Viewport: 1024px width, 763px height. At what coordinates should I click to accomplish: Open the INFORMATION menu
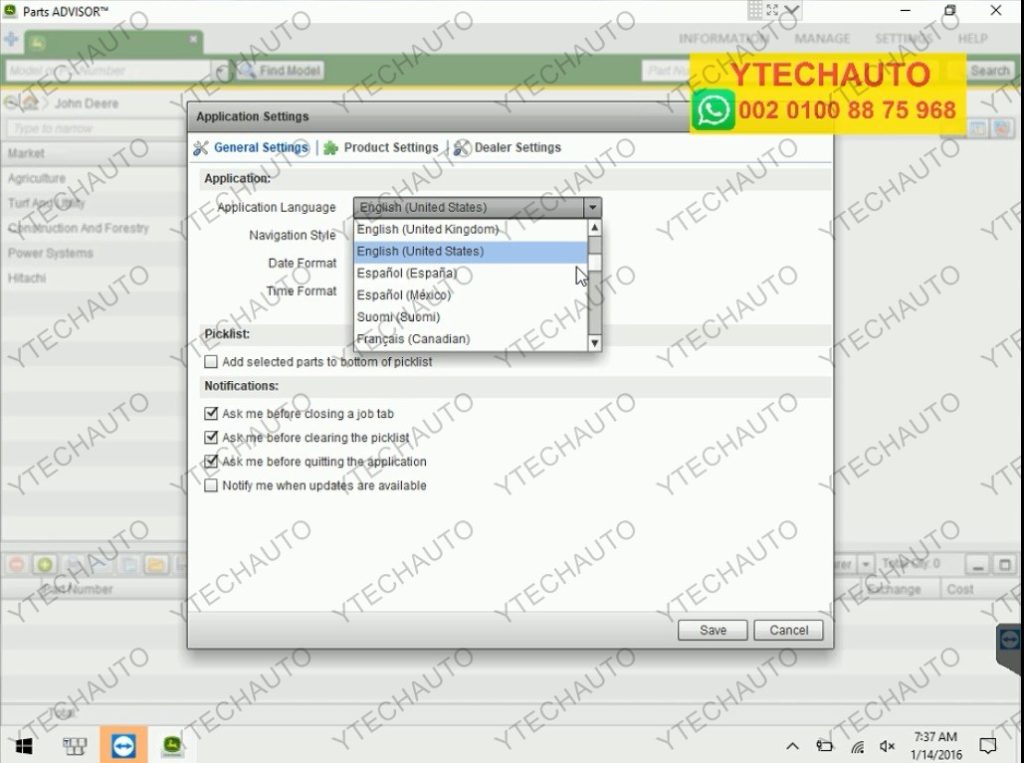[724, 39]
